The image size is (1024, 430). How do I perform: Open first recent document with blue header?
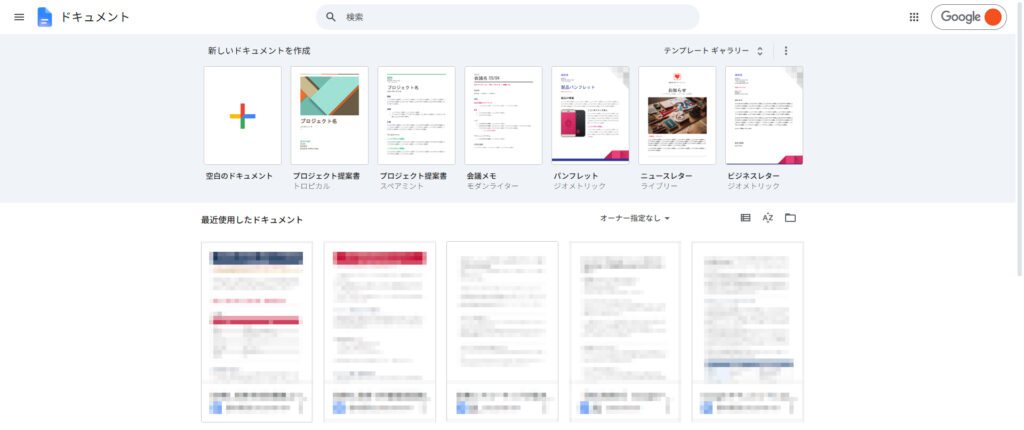pyautogui.click(x=257, y=332)
